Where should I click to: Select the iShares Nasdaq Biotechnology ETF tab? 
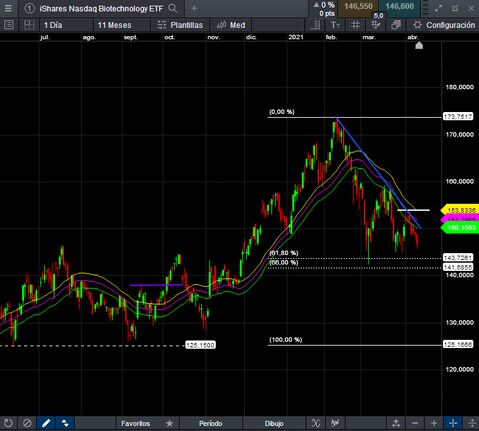(101, 8)
